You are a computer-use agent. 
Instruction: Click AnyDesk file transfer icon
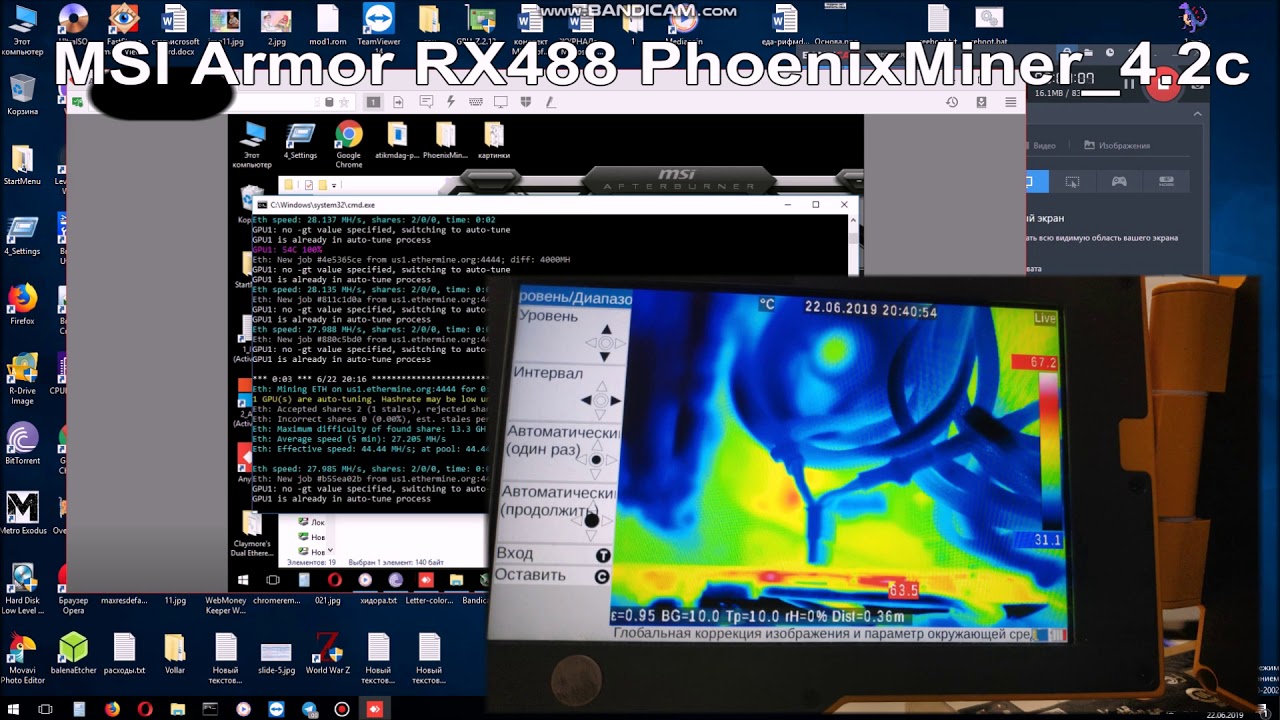pos(398,102)
